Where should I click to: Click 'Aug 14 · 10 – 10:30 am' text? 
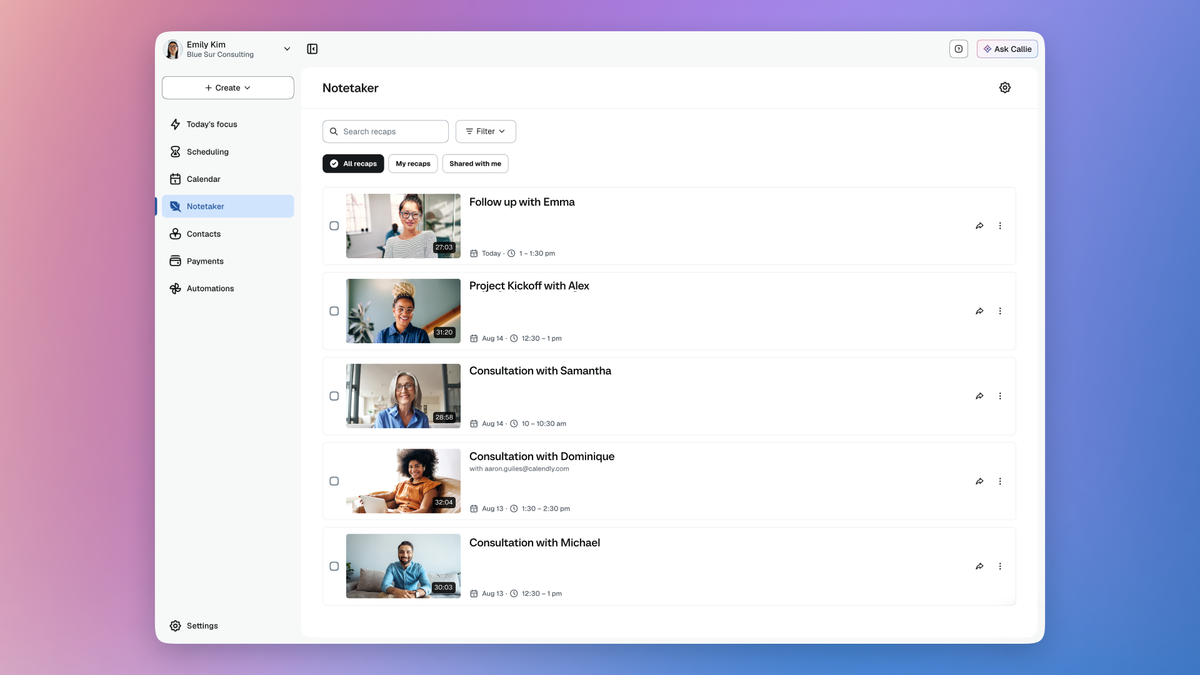pyautogui.click(x=518, y=424)
